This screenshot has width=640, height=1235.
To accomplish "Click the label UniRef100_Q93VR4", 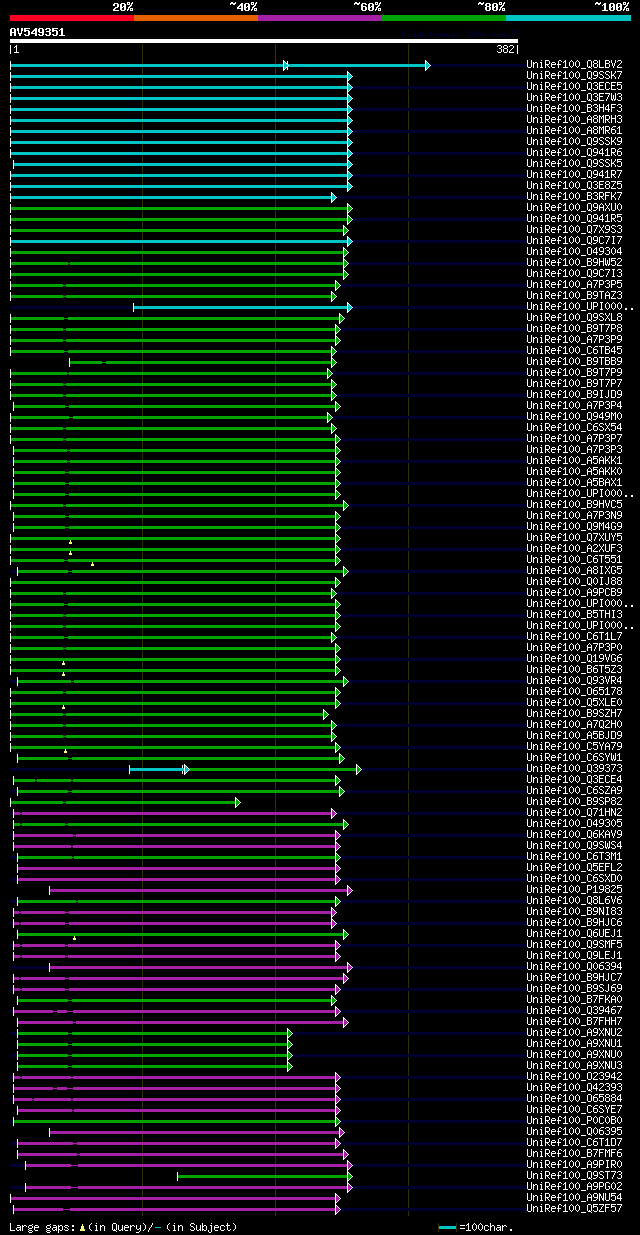I will tap(574, 680).
